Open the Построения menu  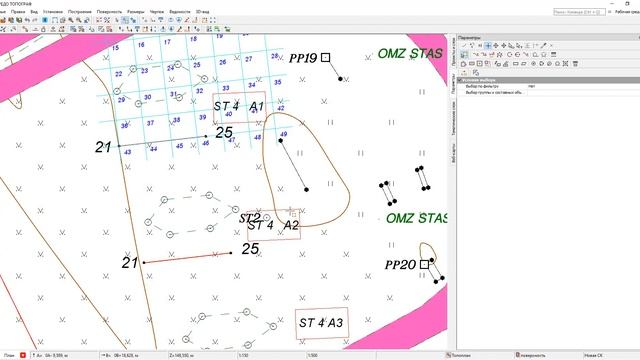pyautogui.click(x=80, y=12)
